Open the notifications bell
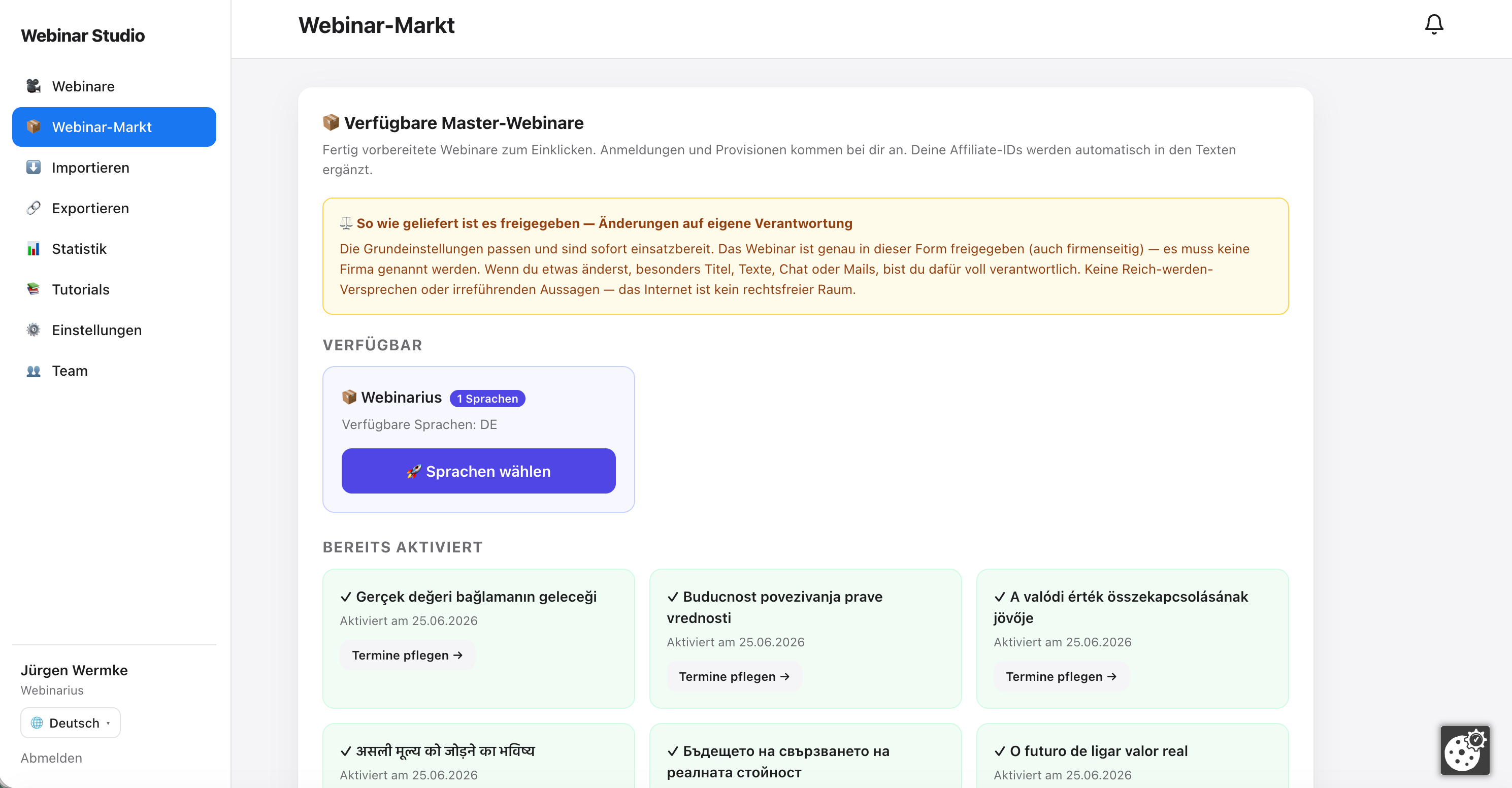This screenshot has height=788, width=1512. (1433, 25)
